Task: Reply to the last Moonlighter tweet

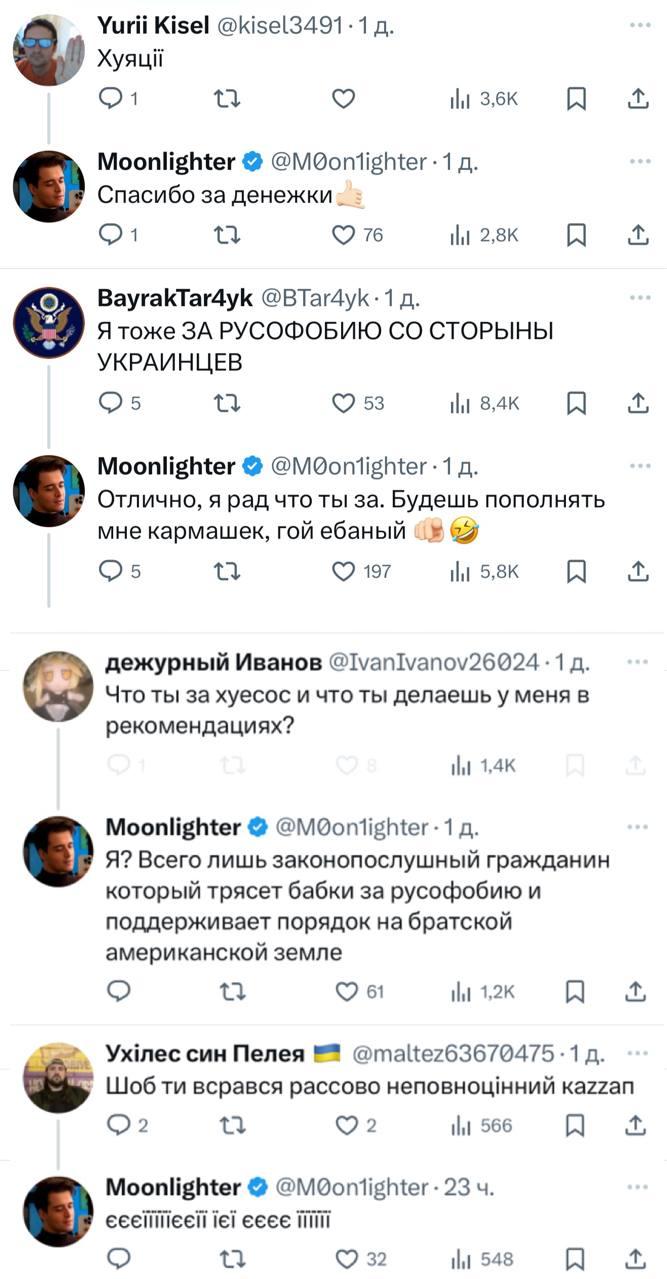Action: tap(120, 1258)
